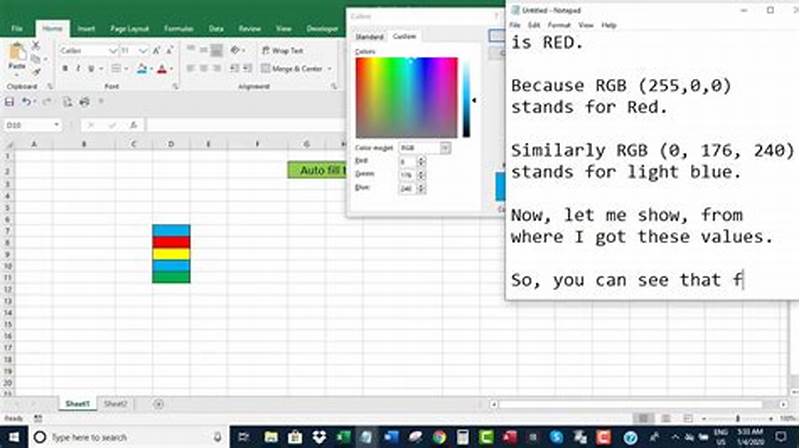Click the Increase Font Size icon

[x=157, y=50]
